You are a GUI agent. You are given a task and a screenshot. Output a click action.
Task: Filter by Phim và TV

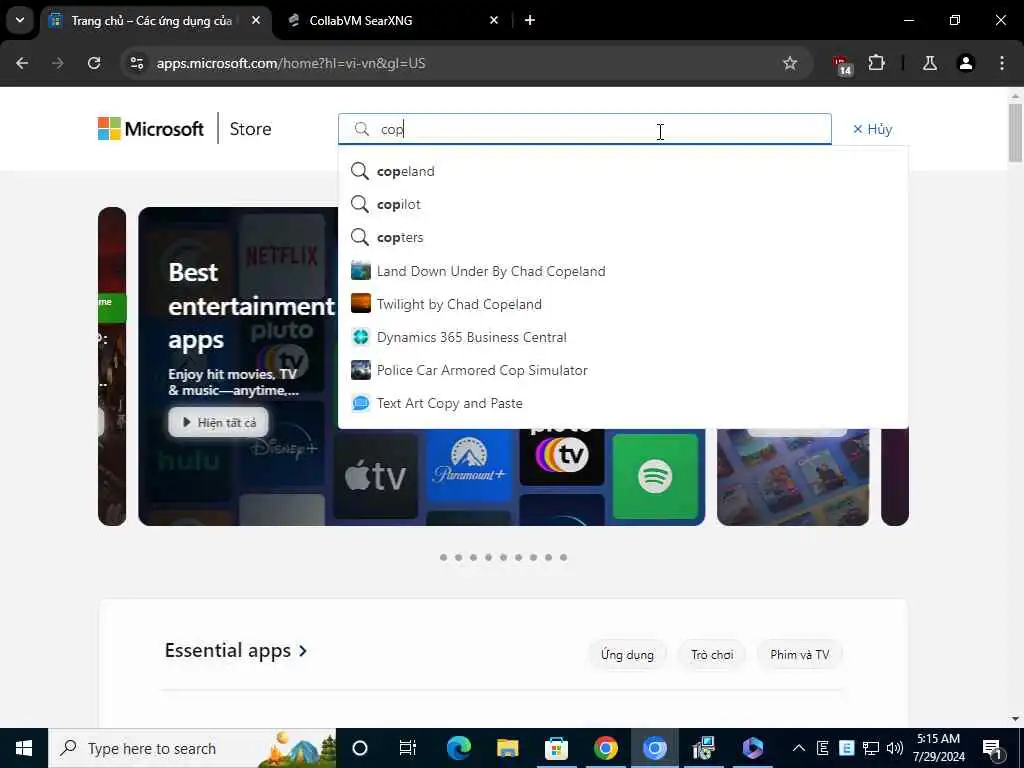coord(799,654)
